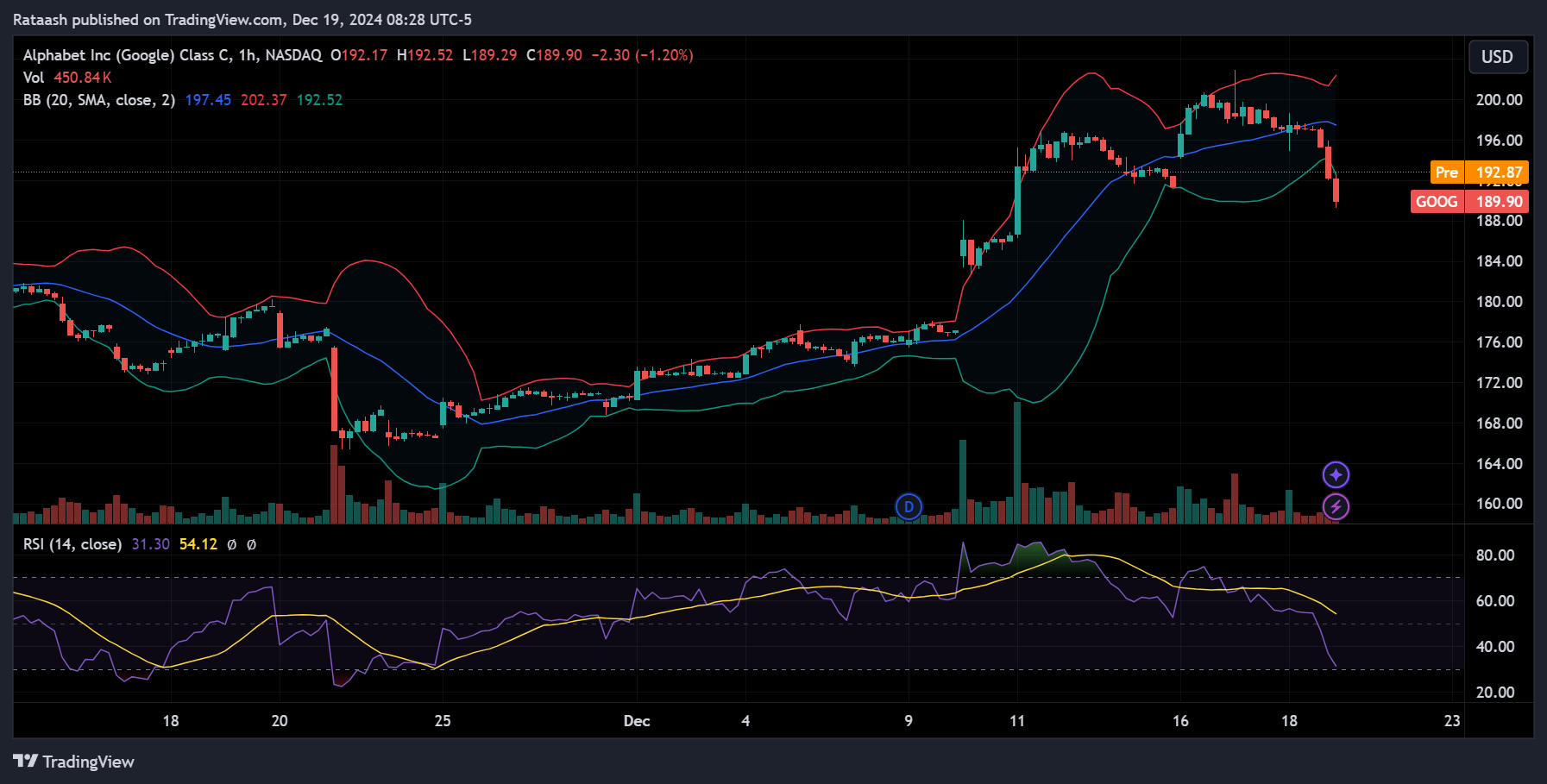Click the high value H192.52 in header

pyautogui.click(x=424, y=55)
